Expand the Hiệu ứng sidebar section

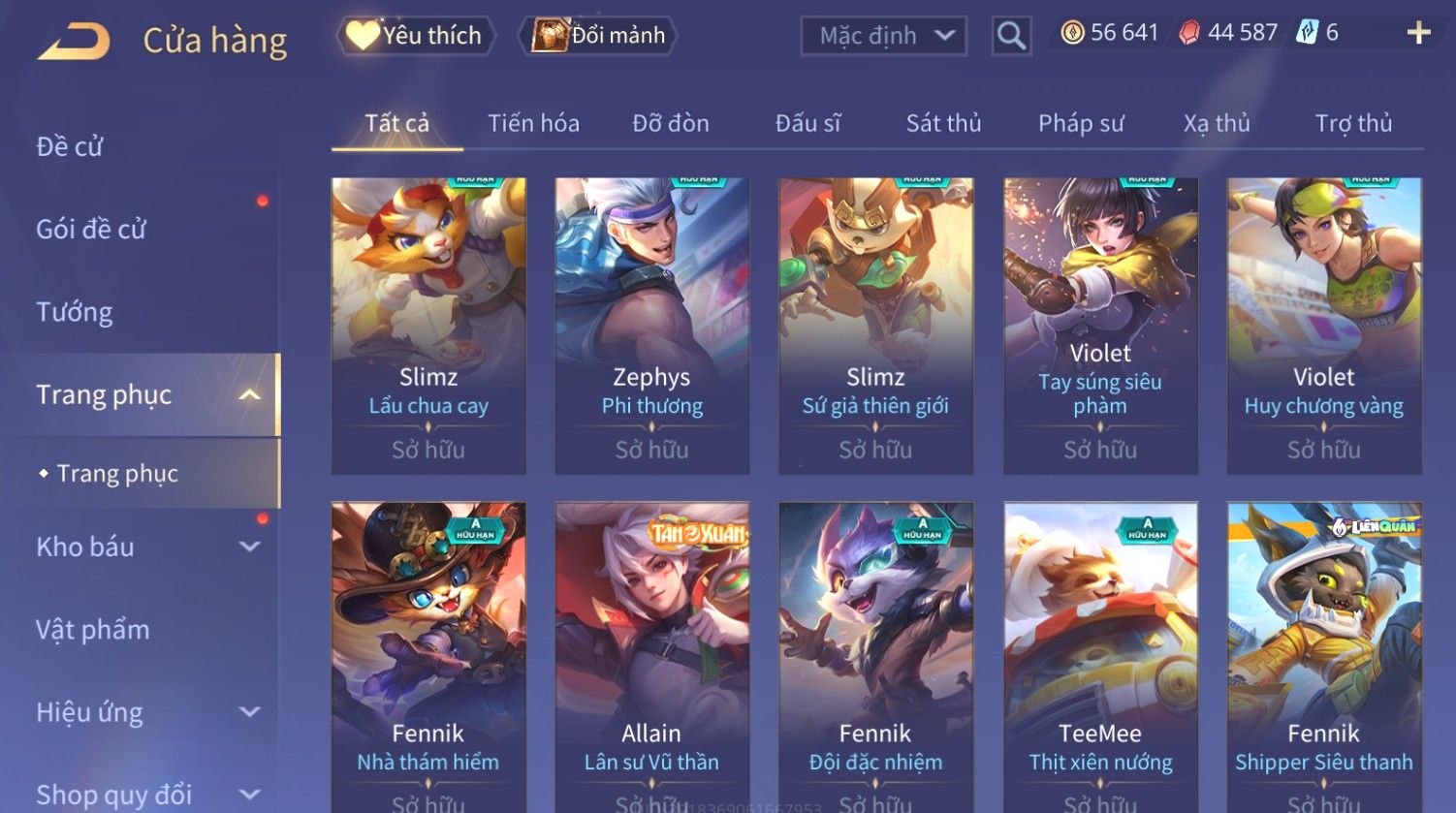click(249, 712)
